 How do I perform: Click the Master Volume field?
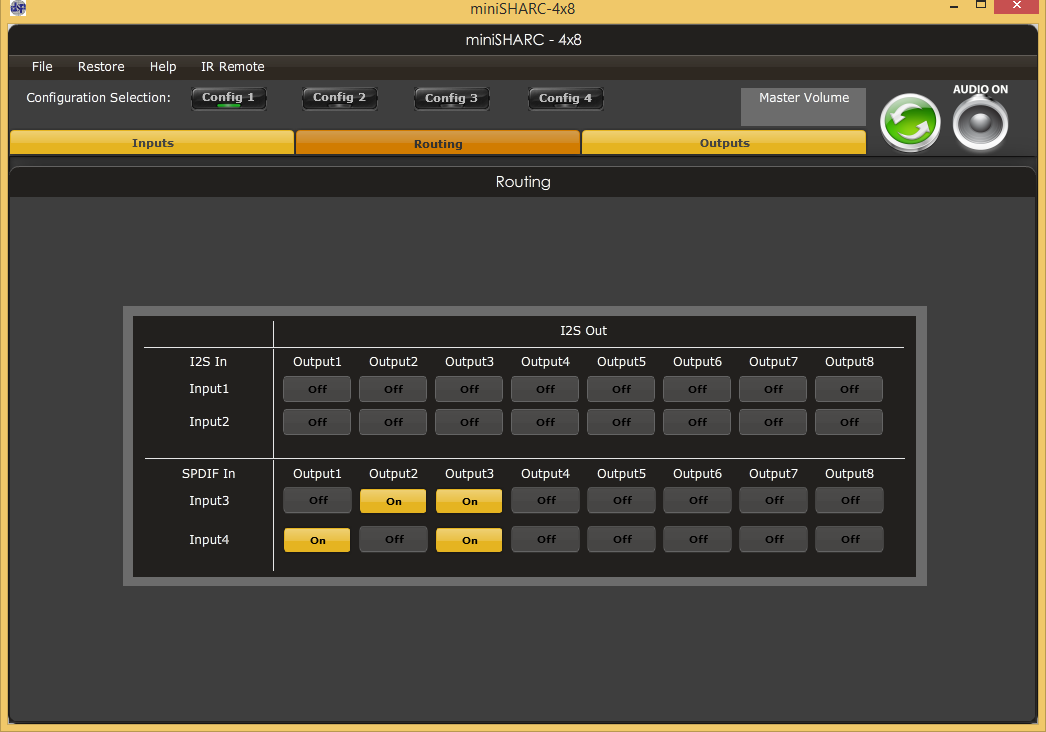[803, 107]
